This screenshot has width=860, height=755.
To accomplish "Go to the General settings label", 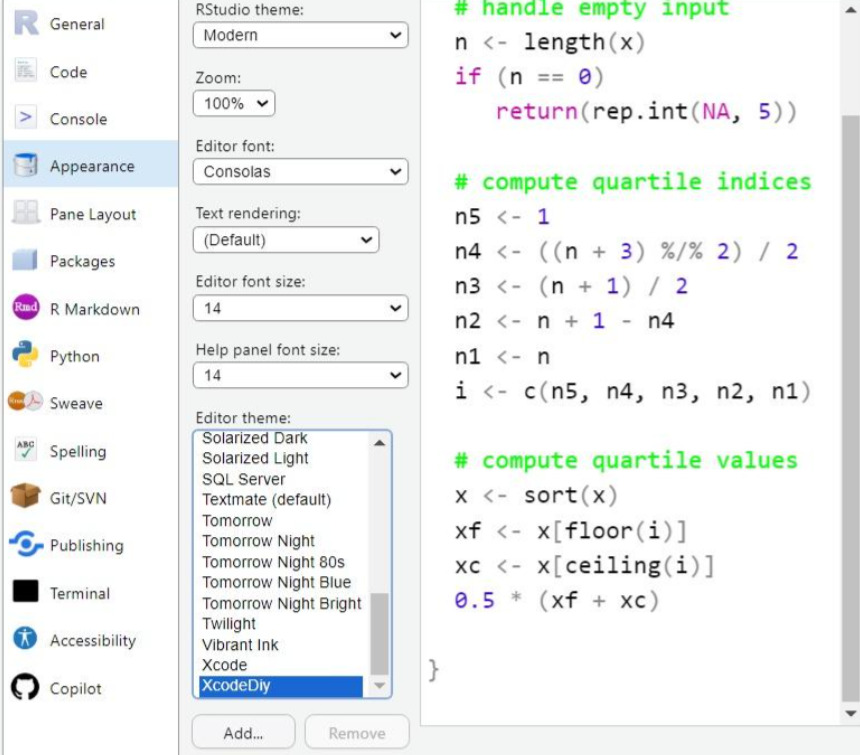I will point(77,24).
